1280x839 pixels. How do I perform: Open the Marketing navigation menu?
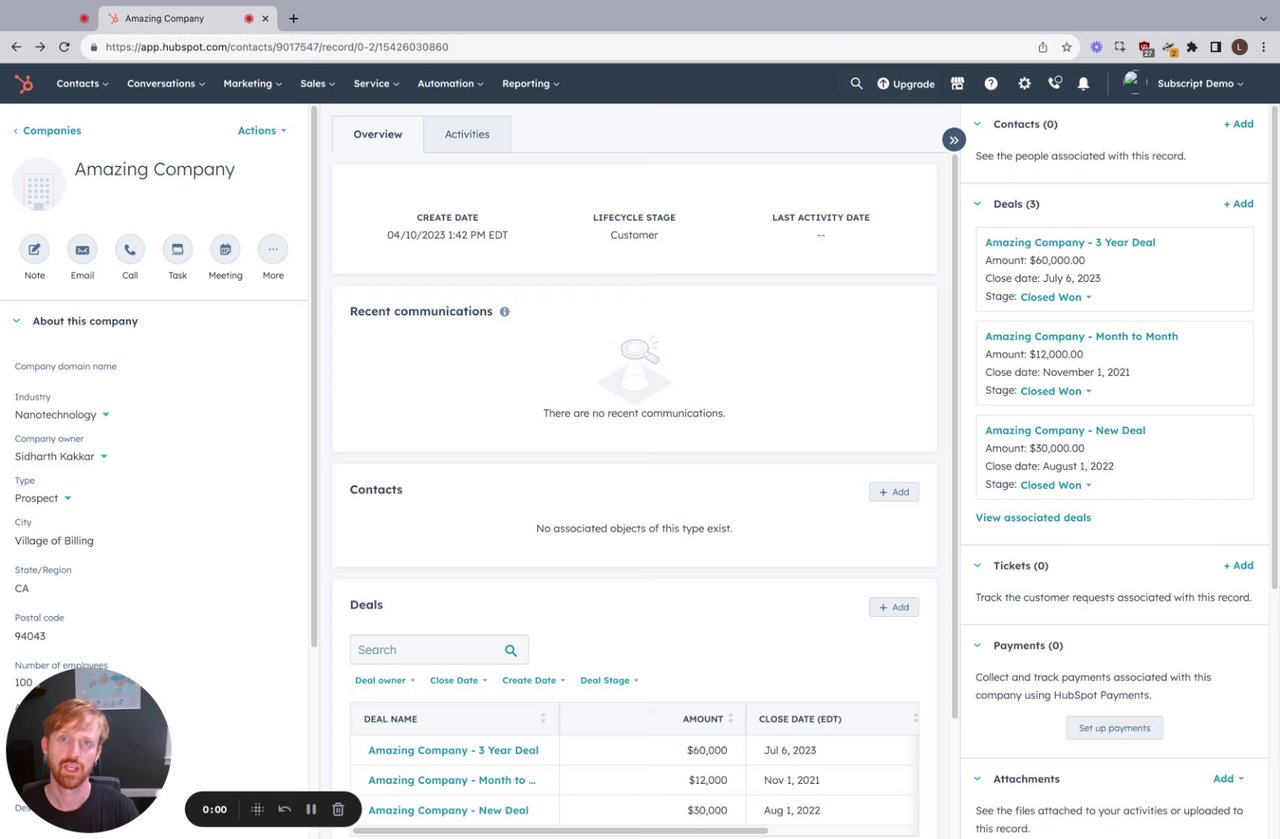(252, 84)
